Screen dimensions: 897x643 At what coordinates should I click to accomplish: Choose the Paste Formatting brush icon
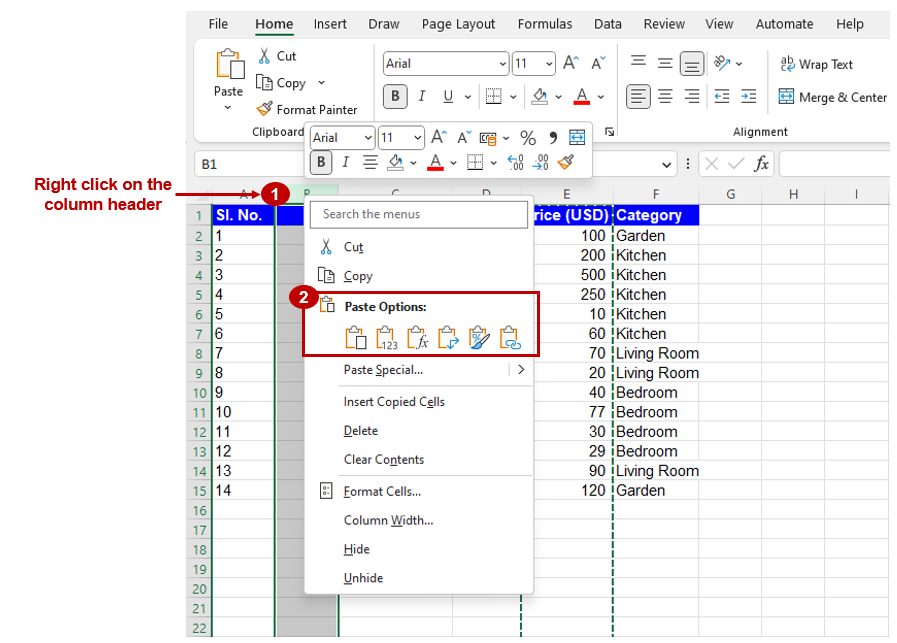(x=479, y=338)
